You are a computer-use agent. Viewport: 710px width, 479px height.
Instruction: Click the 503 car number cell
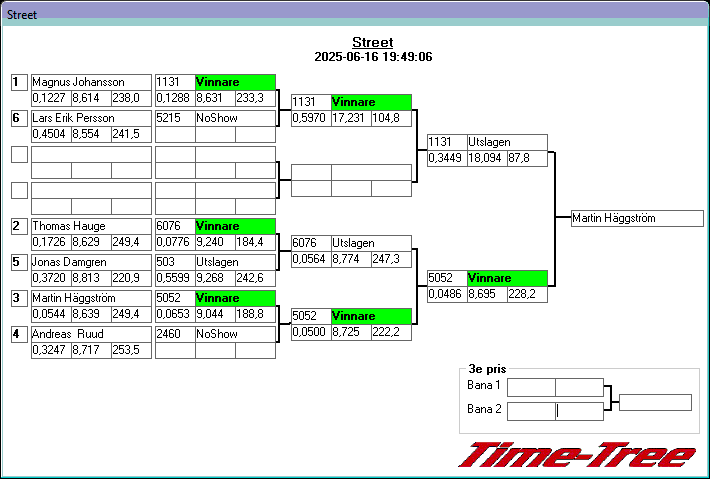[x=176, y=262]
